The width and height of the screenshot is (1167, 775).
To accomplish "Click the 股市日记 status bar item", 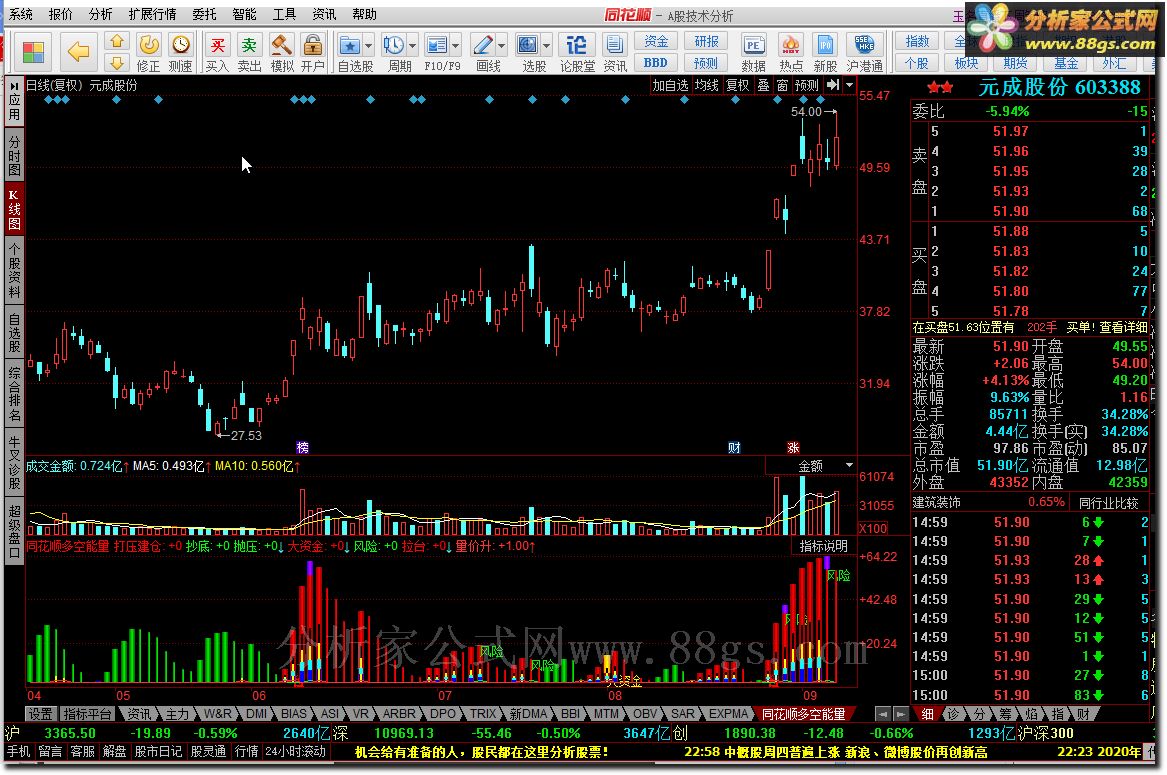I will click(x=159, y=751).
